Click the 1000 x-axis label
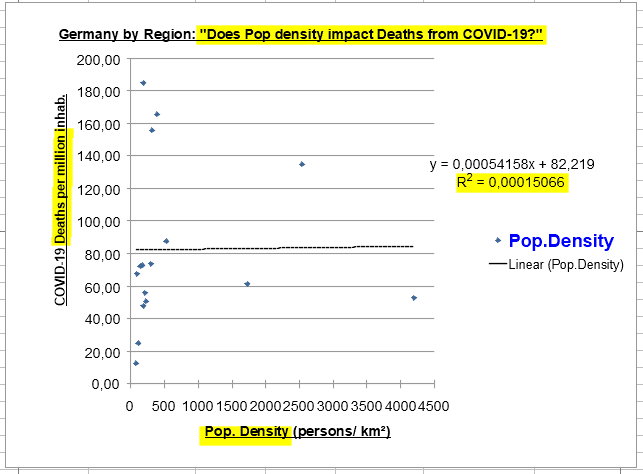643x474 pixels. coord(198,406)
